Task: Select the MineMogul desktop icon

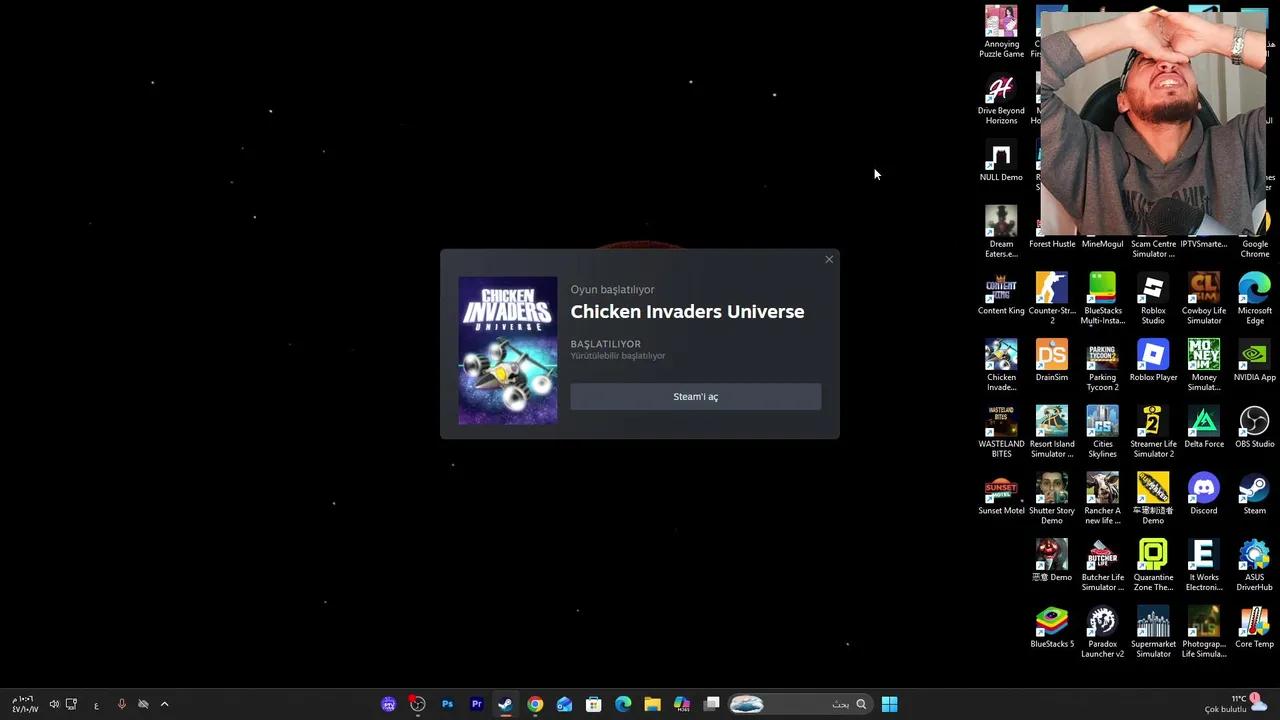Action: (1102, 244)
